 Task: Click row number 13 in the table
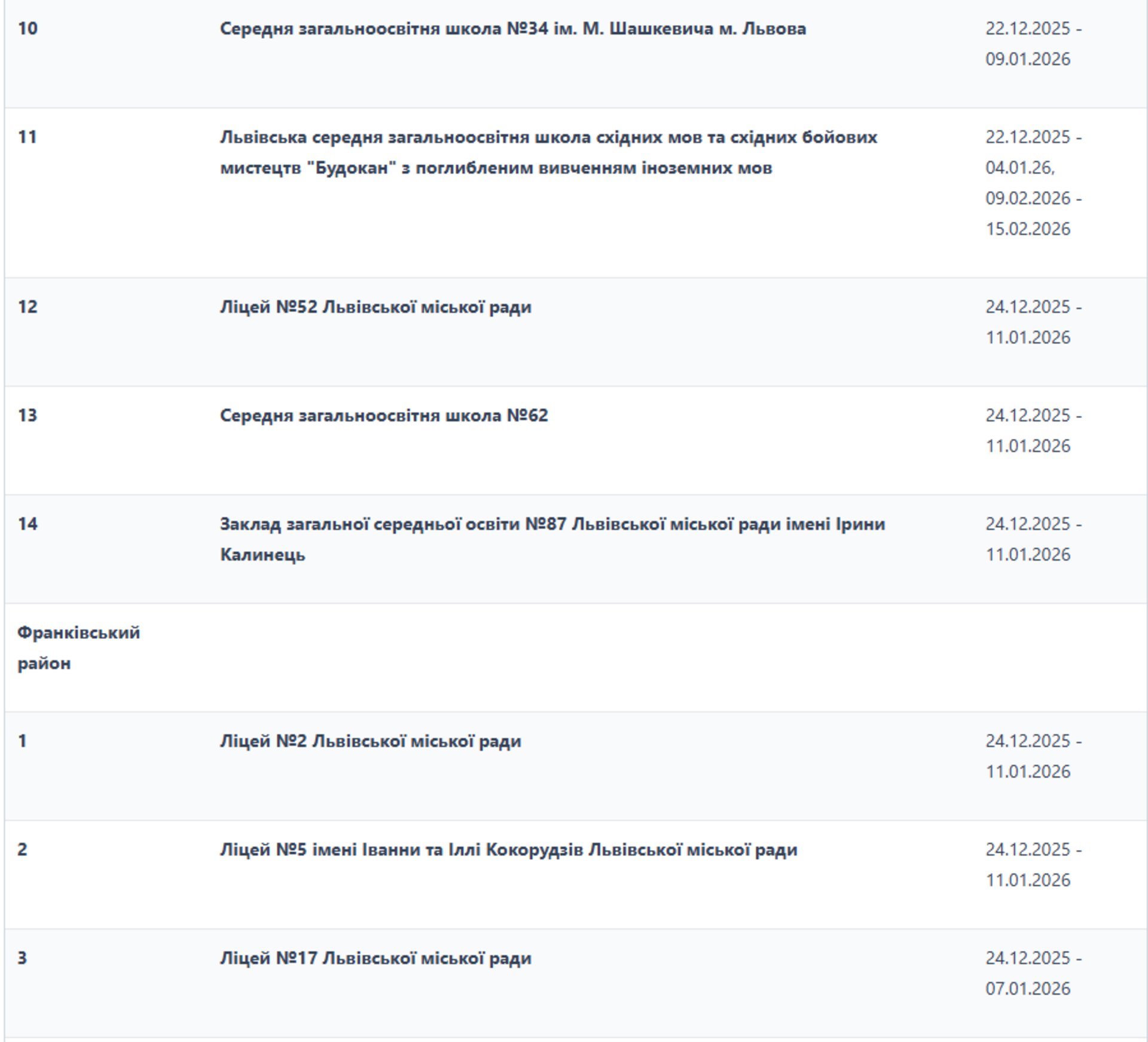pyautogui.click(x=28, y=415)
